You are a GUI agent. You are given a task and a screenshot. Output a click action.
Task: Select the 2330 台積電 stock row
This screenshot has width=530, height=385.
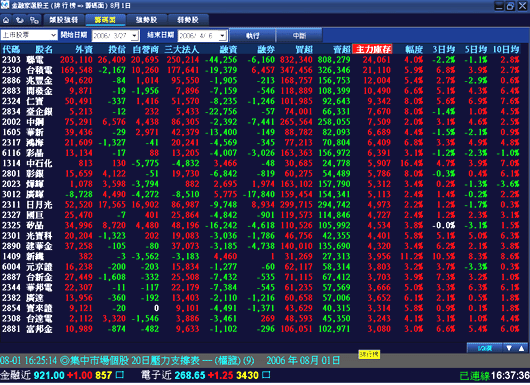click(x=260, y=70)
